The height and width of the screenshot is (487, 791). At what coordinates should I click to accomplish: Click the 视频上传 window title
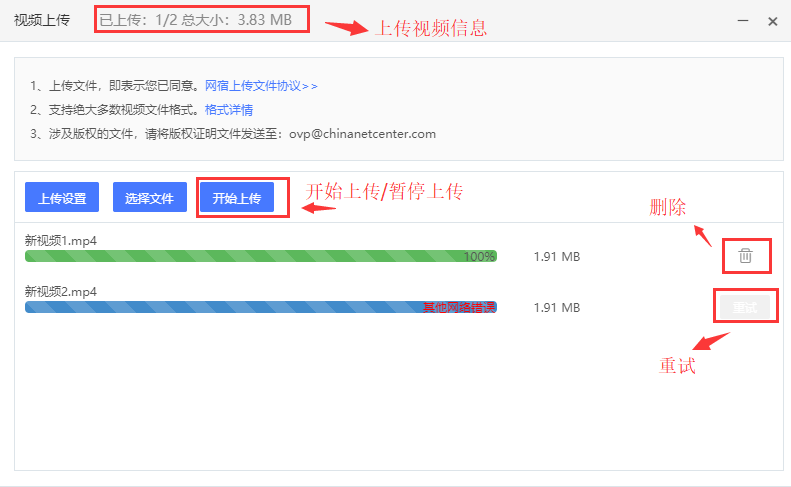pos(42,20)
